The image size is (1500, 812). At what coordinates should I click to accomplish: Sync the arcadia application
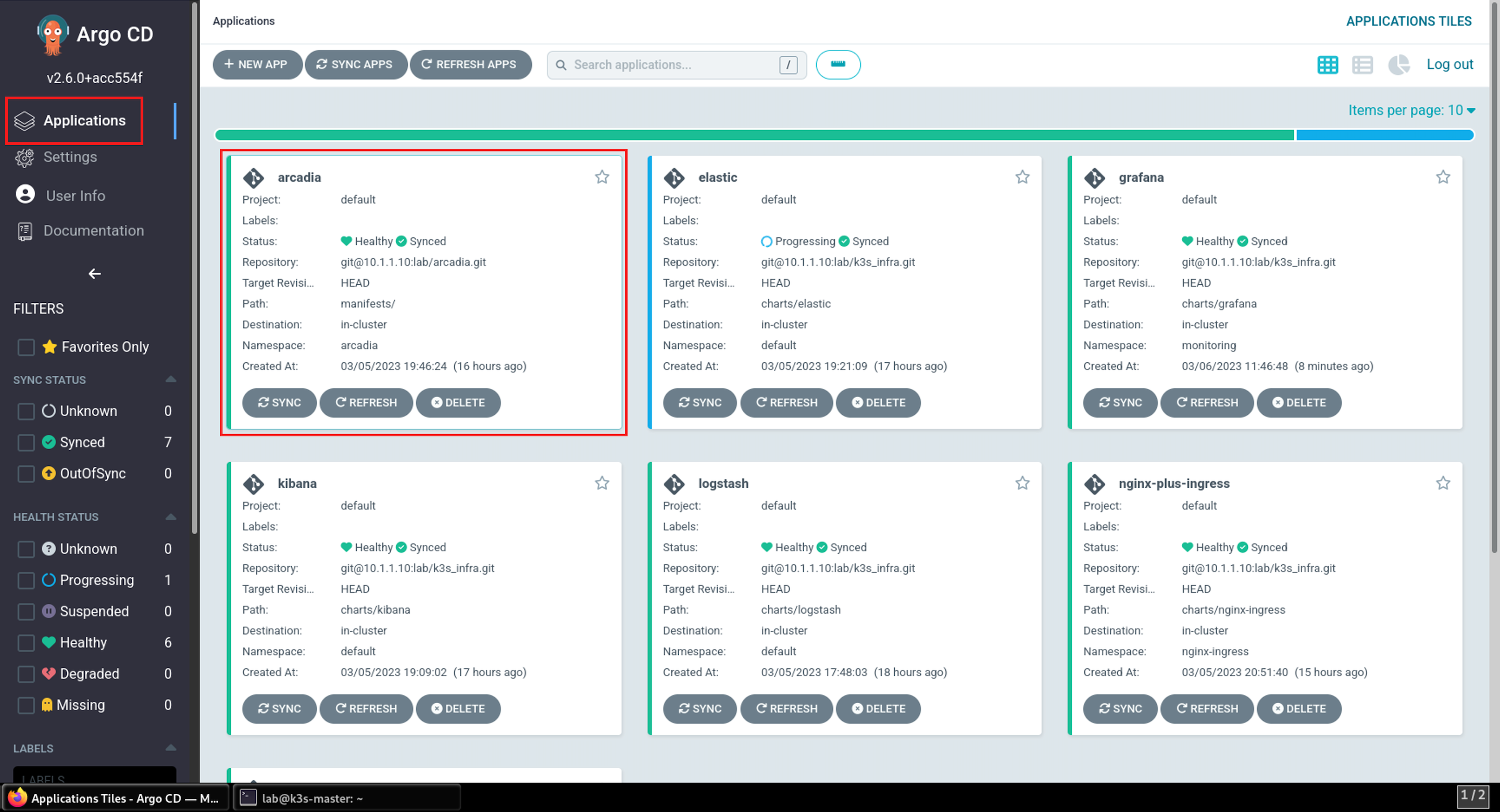[279, 403]
